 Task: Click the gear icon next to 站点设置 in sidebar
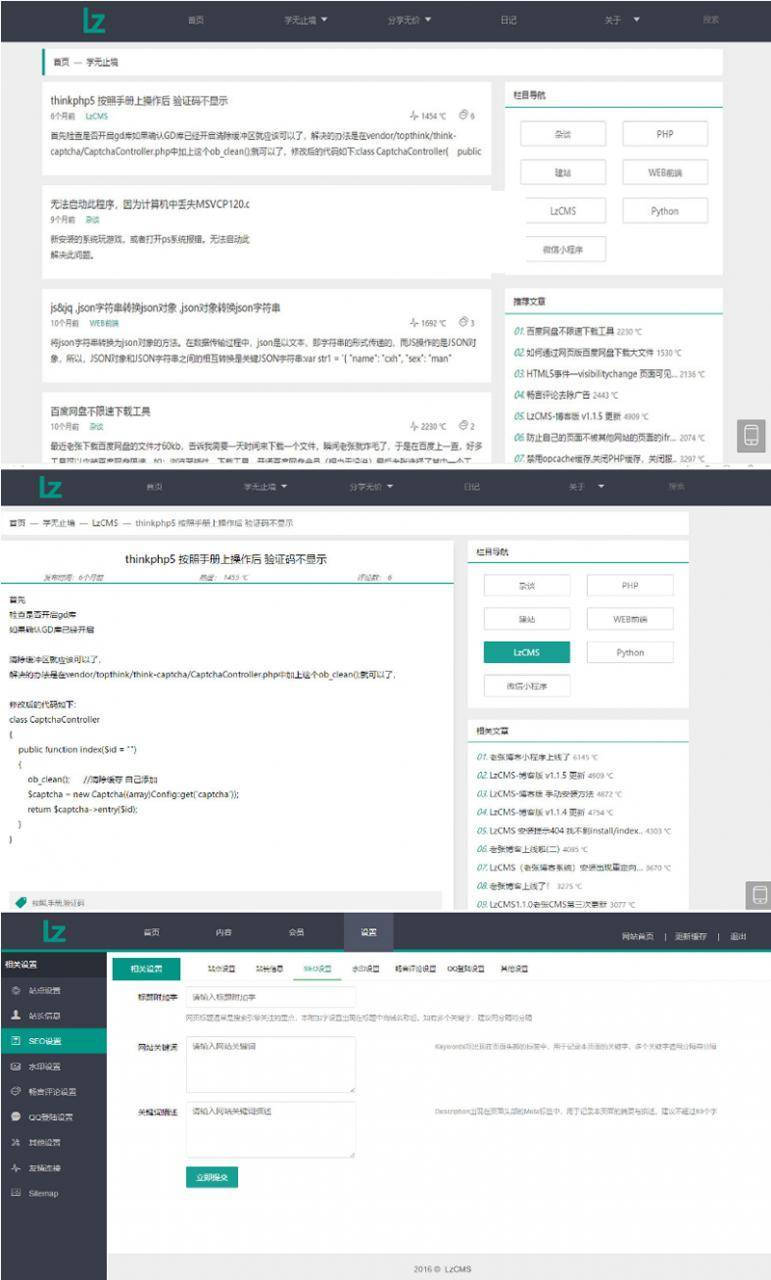click(15, 990)
